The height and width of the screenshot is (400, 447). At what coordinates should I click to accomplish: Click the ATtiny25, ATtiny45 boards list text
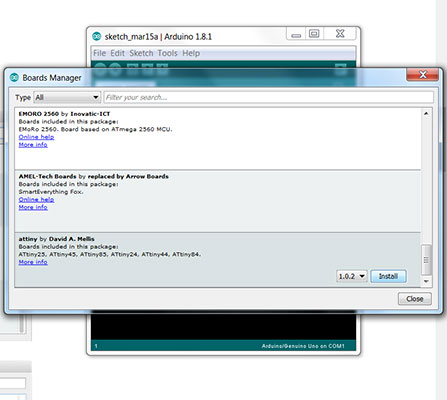coord(110,254)
